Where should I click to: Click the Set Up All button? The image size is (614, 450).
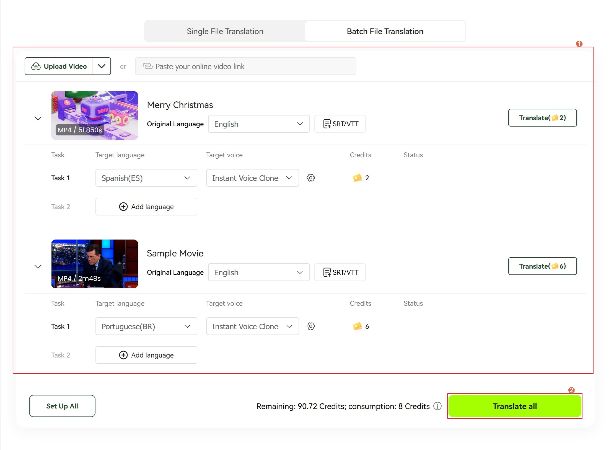click(x=62, y=406)
